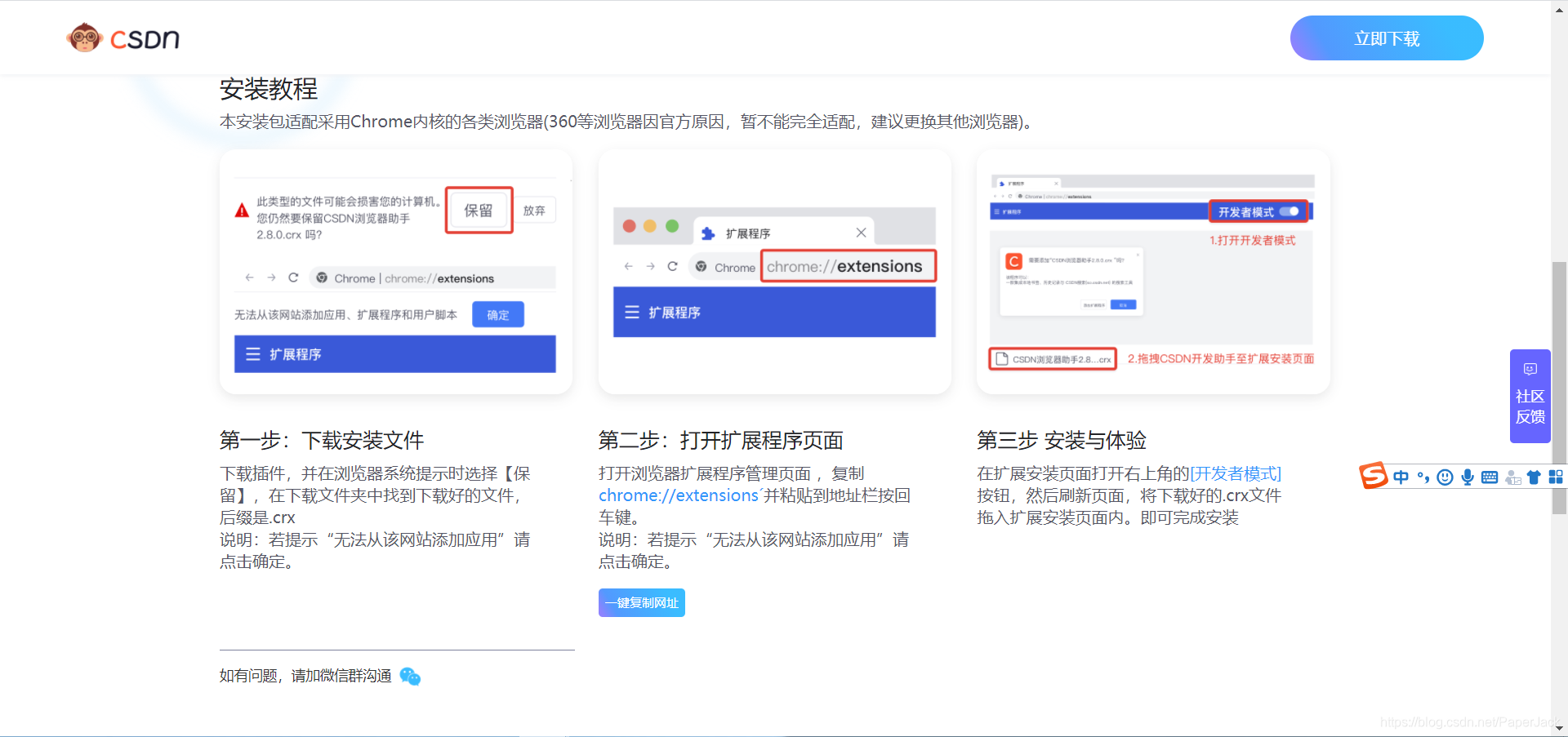Screen dimensions: 1568x737
Task: Click the Sogou member login icon
Action: [x=1512, y=477]
